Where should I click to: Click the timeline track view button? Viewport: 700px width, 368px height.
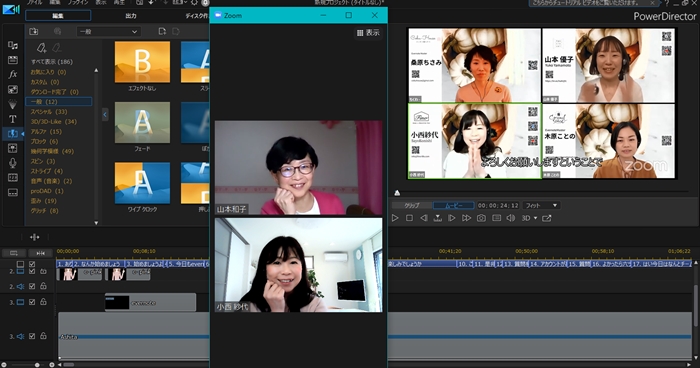pos(14,253)
